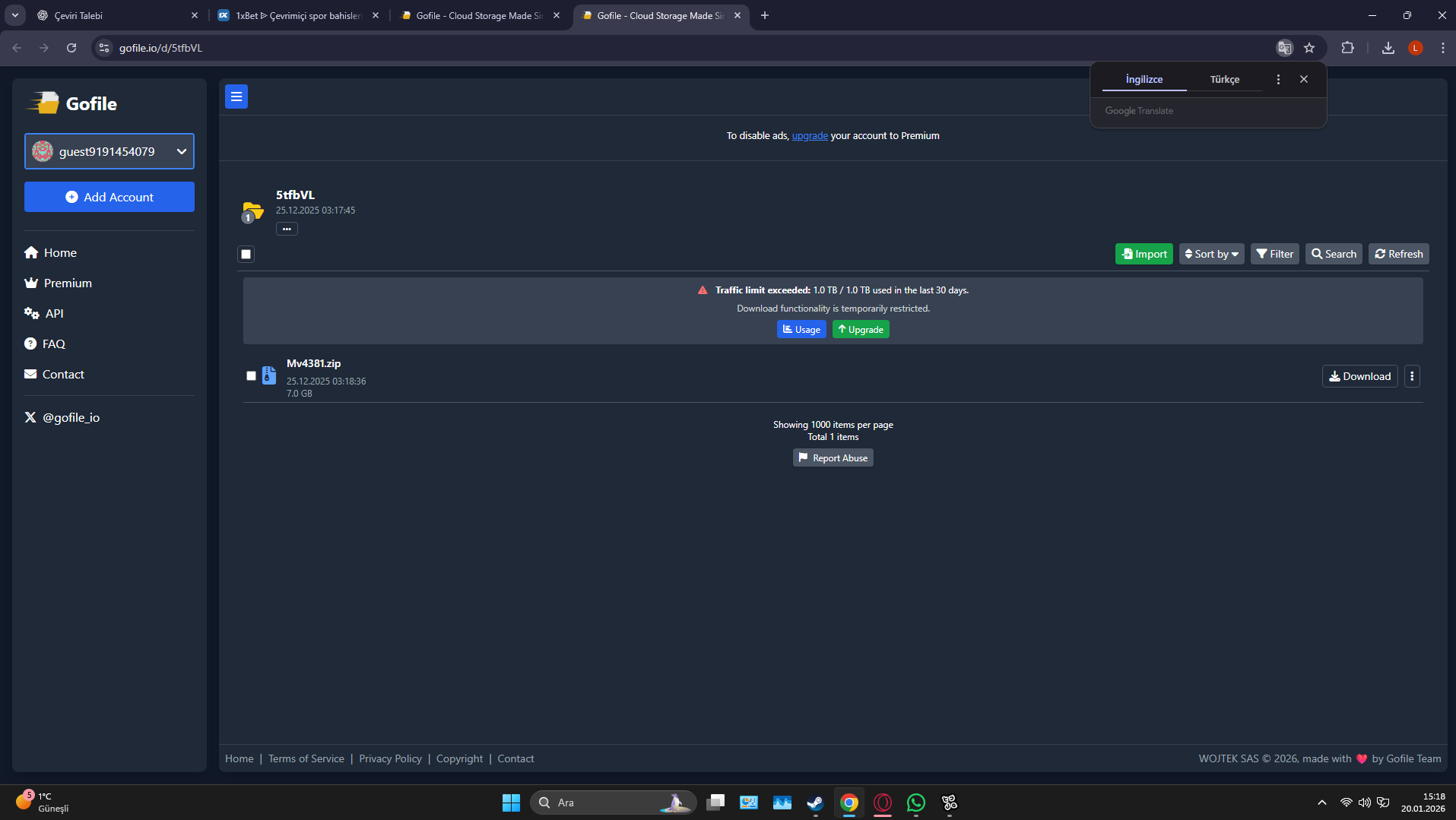
Task: Toggle the blue hamburger sidebar menu
Action: (x=236, y=97)
